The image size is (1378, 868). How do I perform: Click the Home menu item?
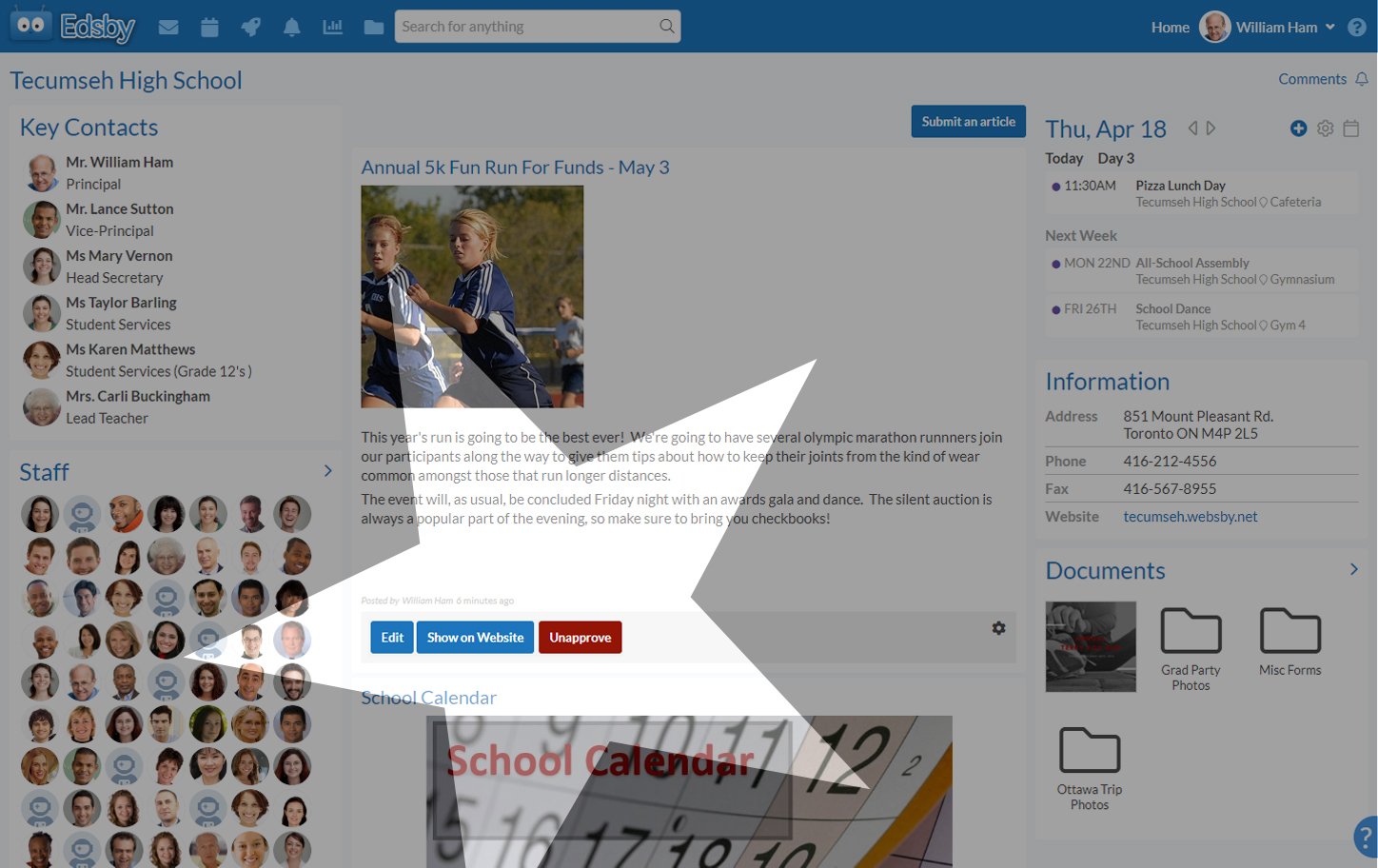pyautogui.click(x=1170, y=28)
